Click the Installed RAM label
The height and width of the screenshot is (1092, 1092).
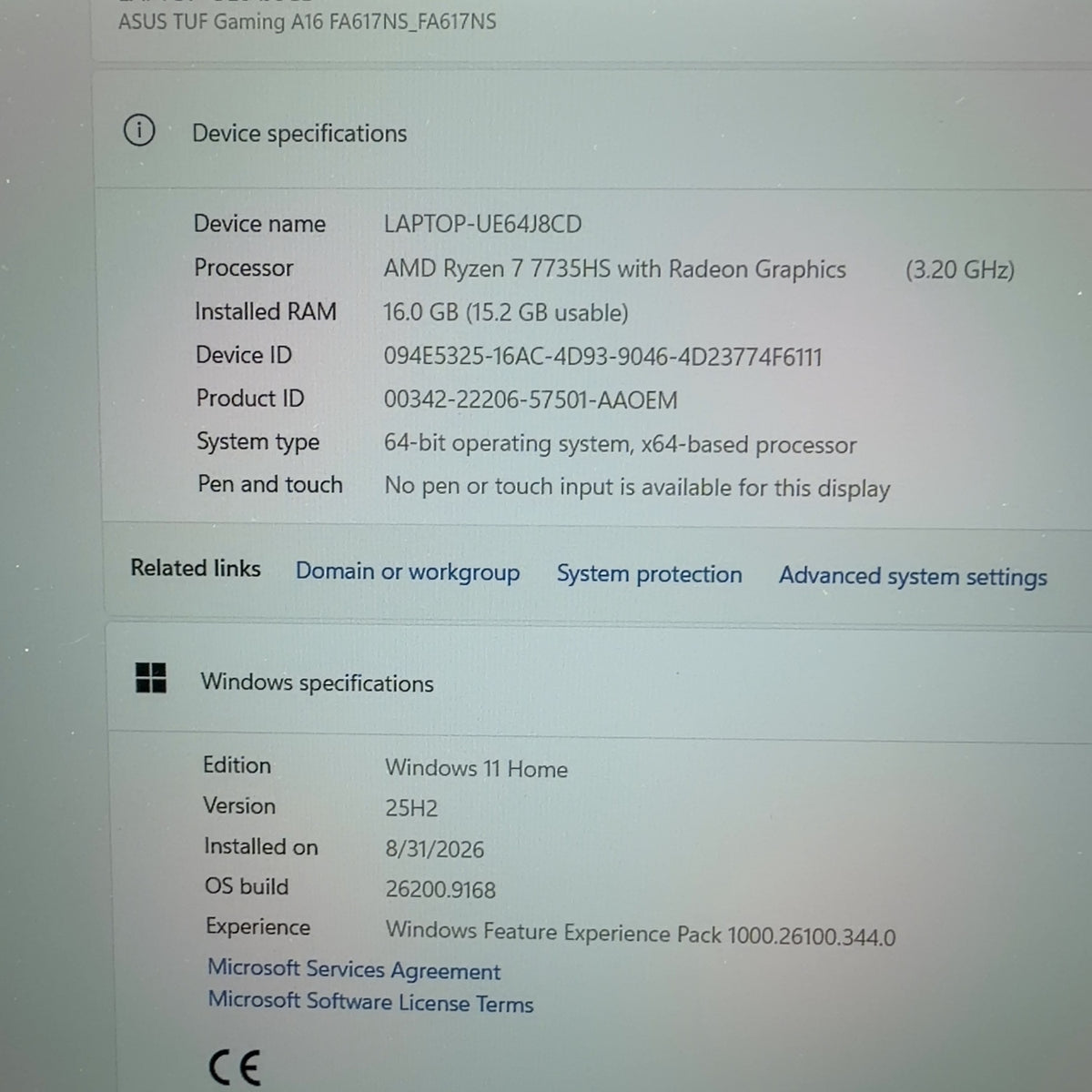tap(266, 311)
